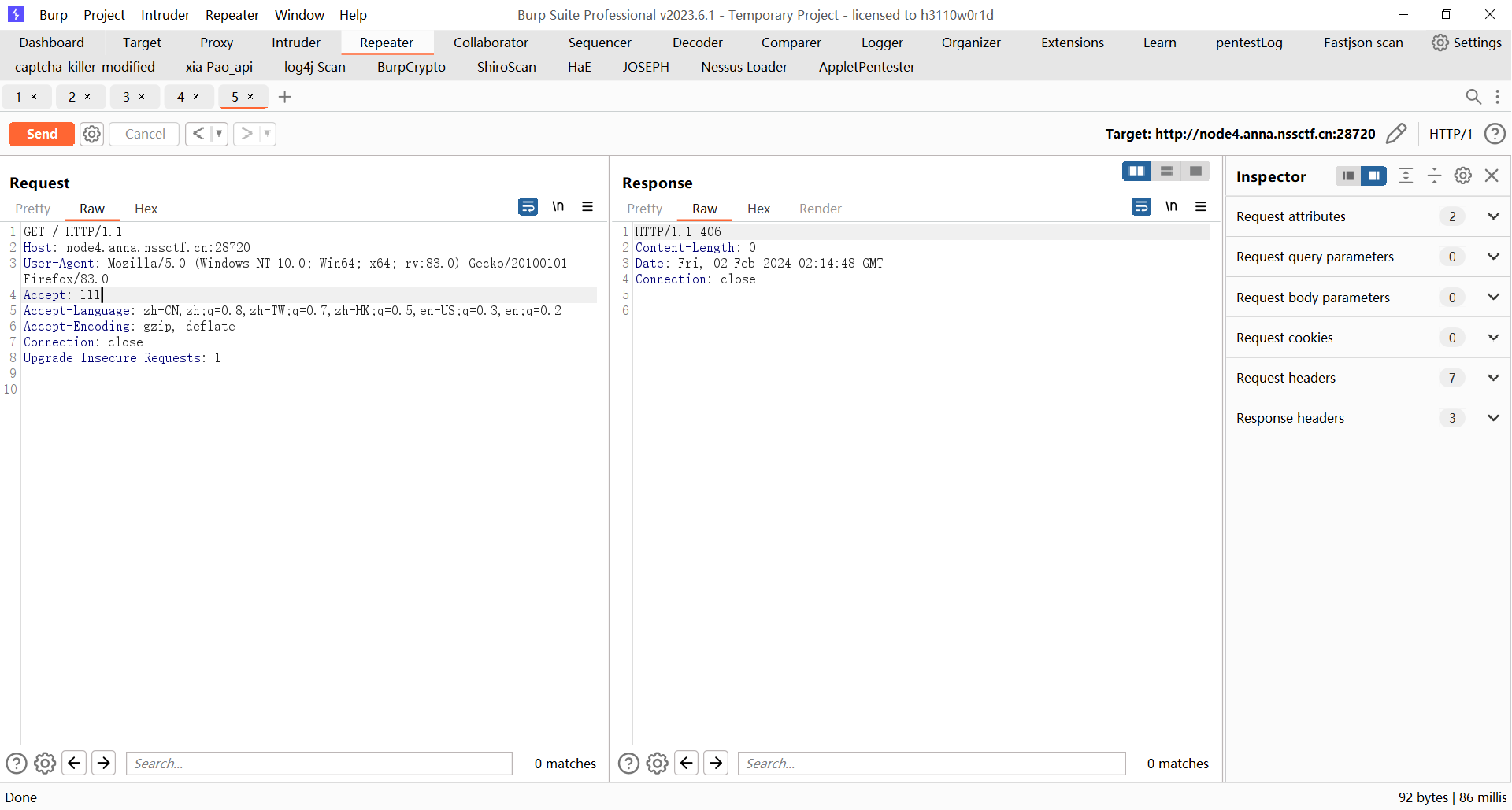Jump to previous Request search match
Screen dimensions: 1512x810
click(x=74, y=763)
